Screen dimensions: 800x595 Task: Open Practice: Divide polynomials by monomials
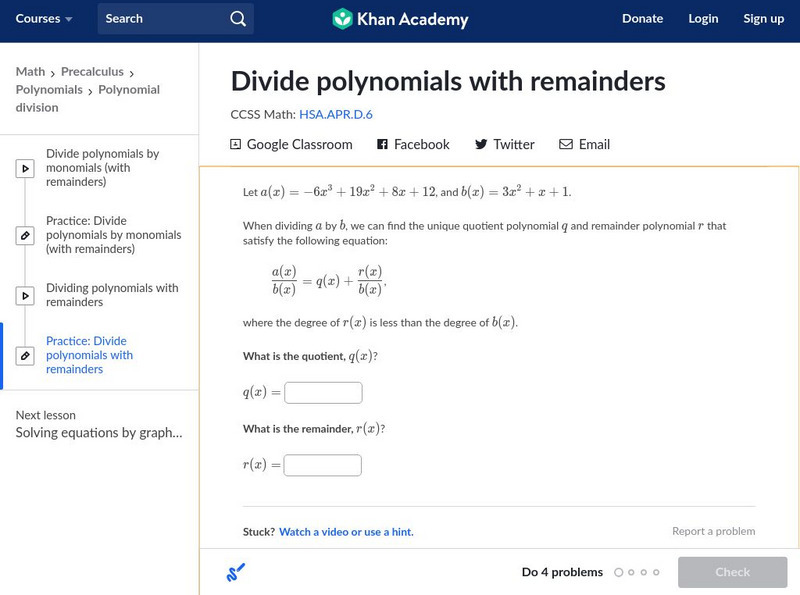(x=113, y=235)
